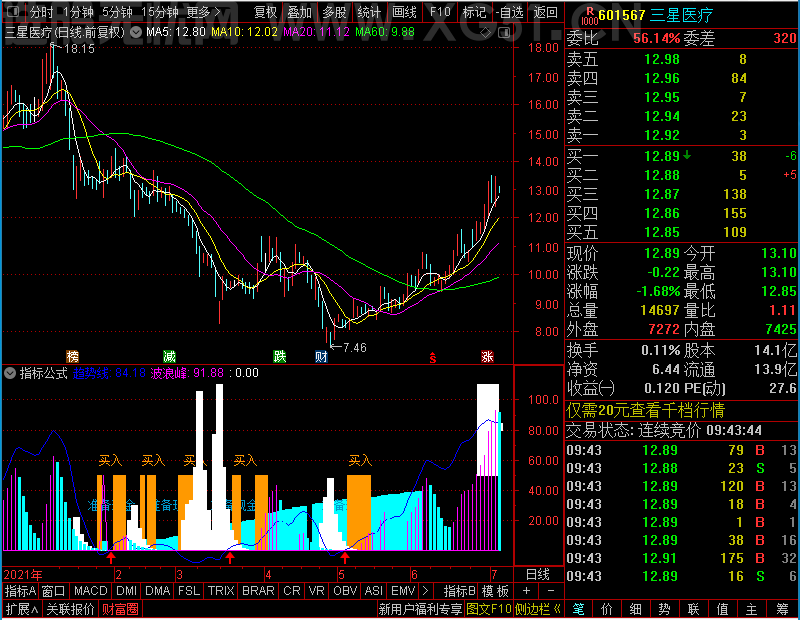The image size is (800, 620).
Task: Open the 筹 chip distribution view
Action: [x=782, y=609]
